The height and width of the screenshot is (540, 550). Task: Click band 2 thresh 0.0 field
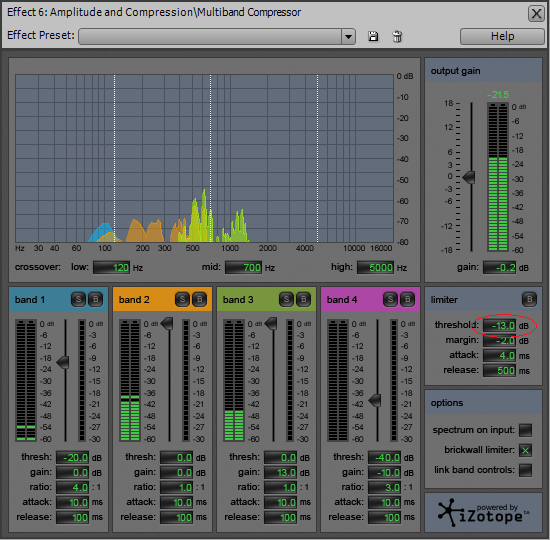tap(176, 458)
